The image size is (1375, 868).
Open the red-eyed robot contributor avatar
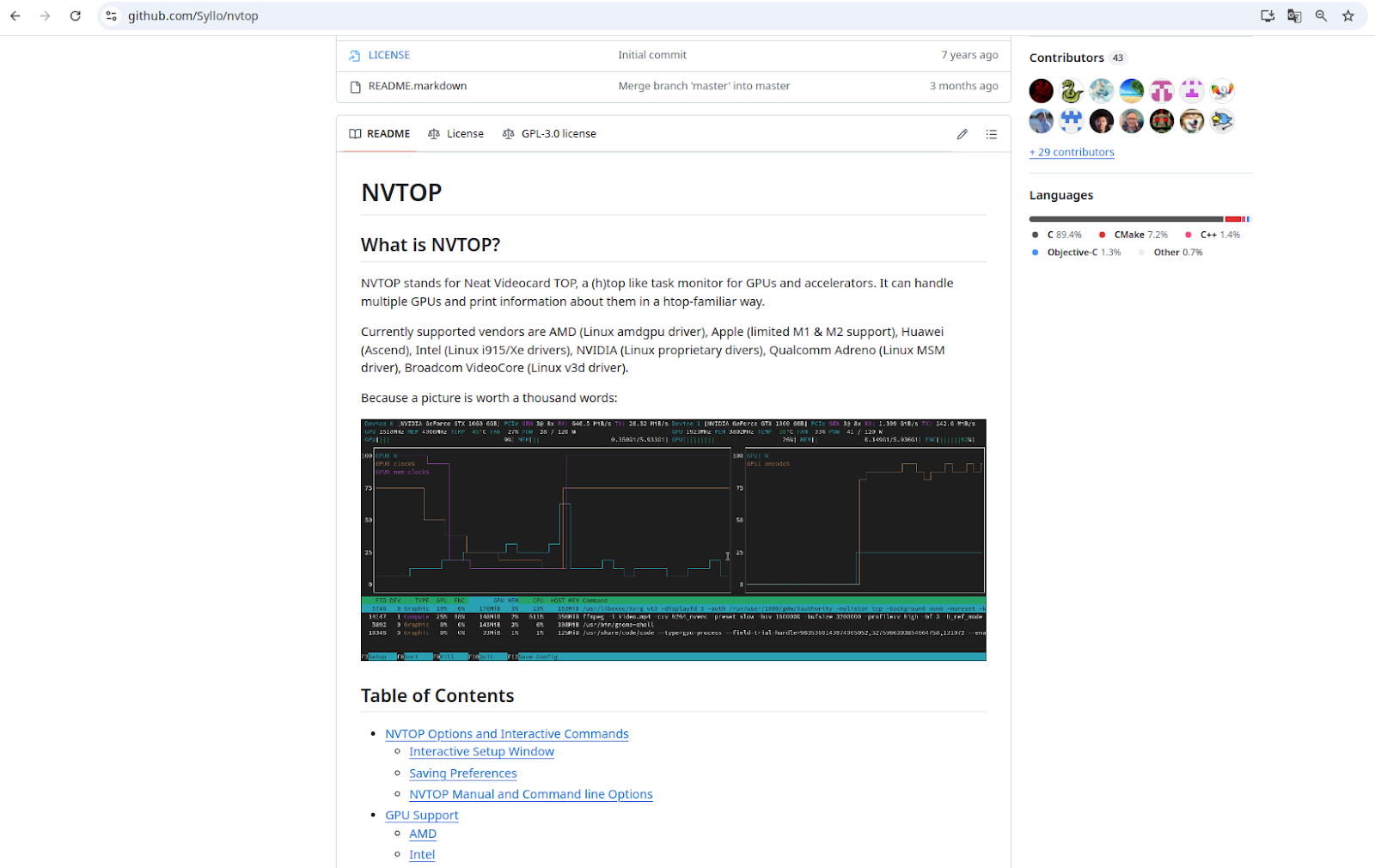[1162, 121]
